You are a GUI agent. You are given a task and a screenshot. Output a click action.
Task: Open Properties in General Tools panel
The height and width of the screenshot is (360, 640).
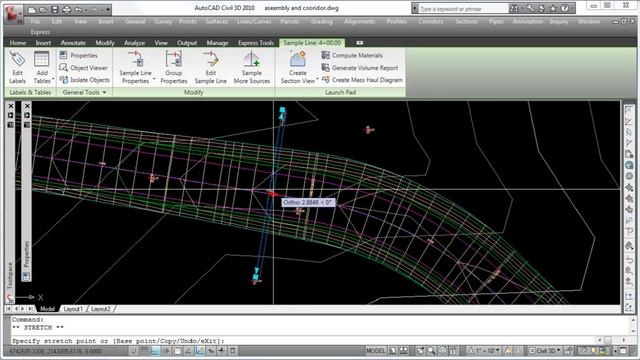click(x=79, y=55)
